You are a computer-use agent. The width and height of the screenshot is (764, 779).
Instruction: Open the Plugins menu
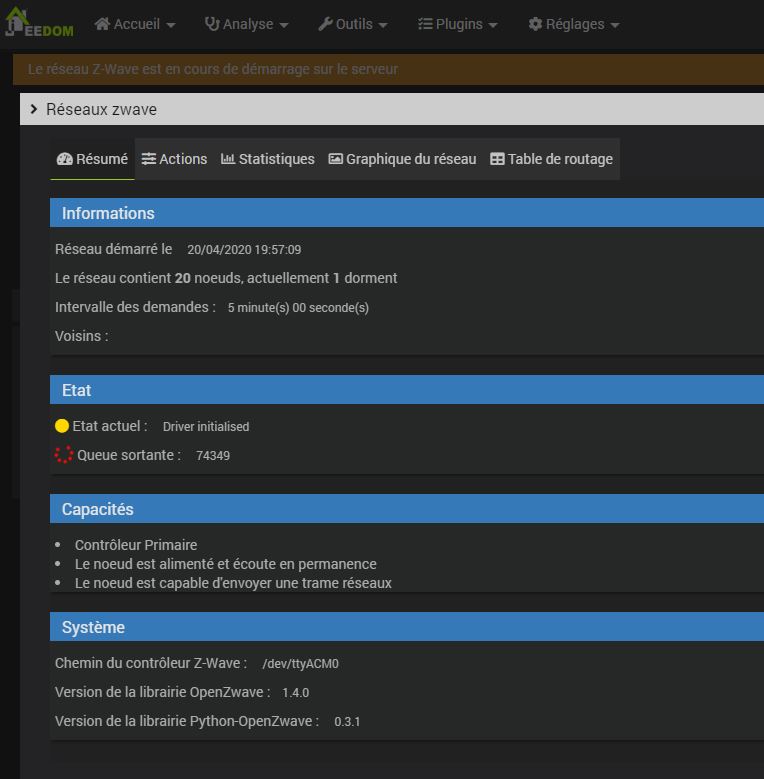click(x=458, y=24)
